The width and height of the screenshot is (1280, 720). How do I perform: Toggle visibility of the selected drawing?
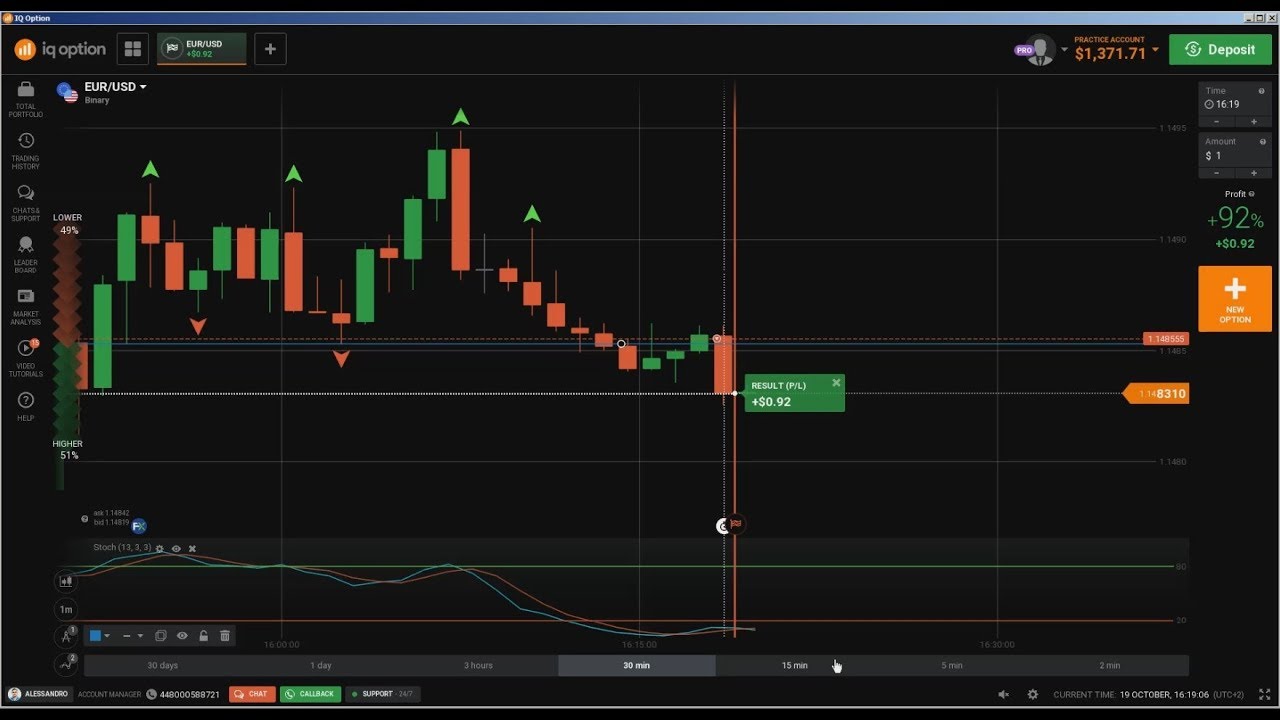[x=182, y=635]
